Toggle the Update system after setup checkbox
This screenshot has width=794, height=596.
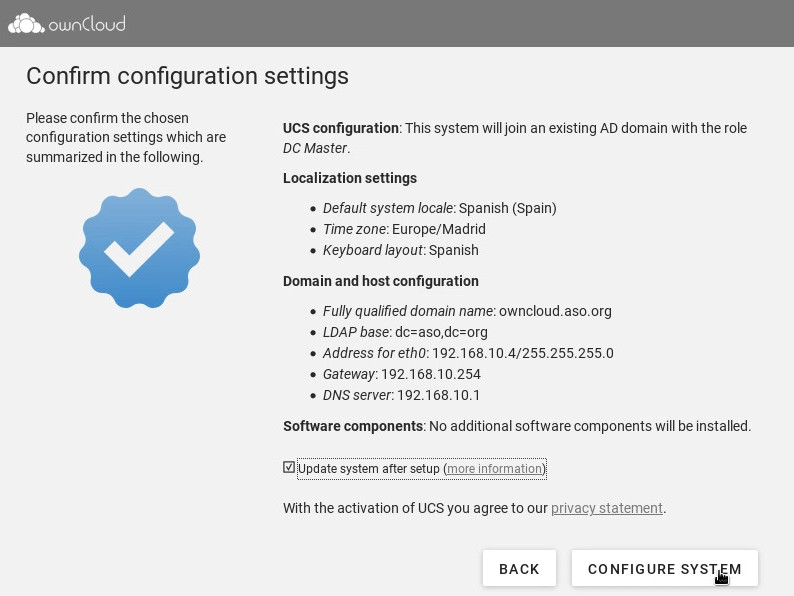point(289,467)
